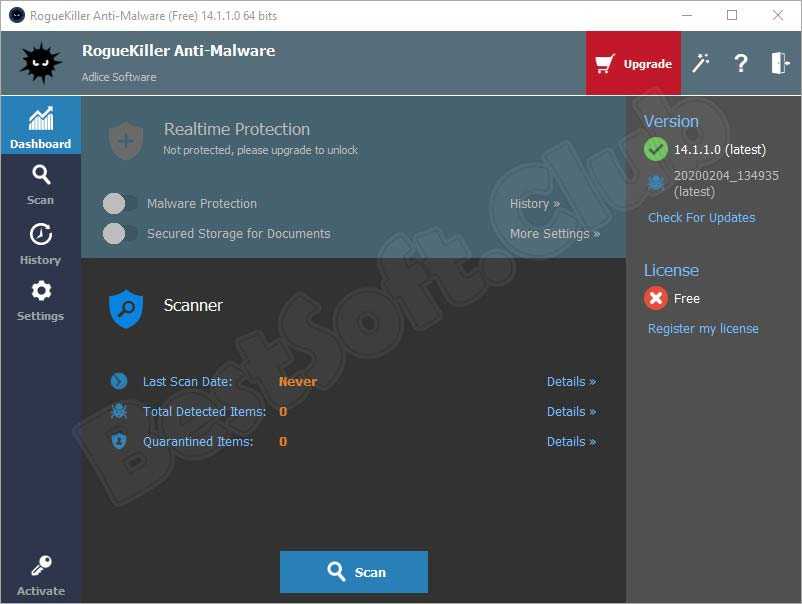This screenshot has height=604, width=802.
Task: Click the blue signature database bug icon
Action: coord(655,182)
